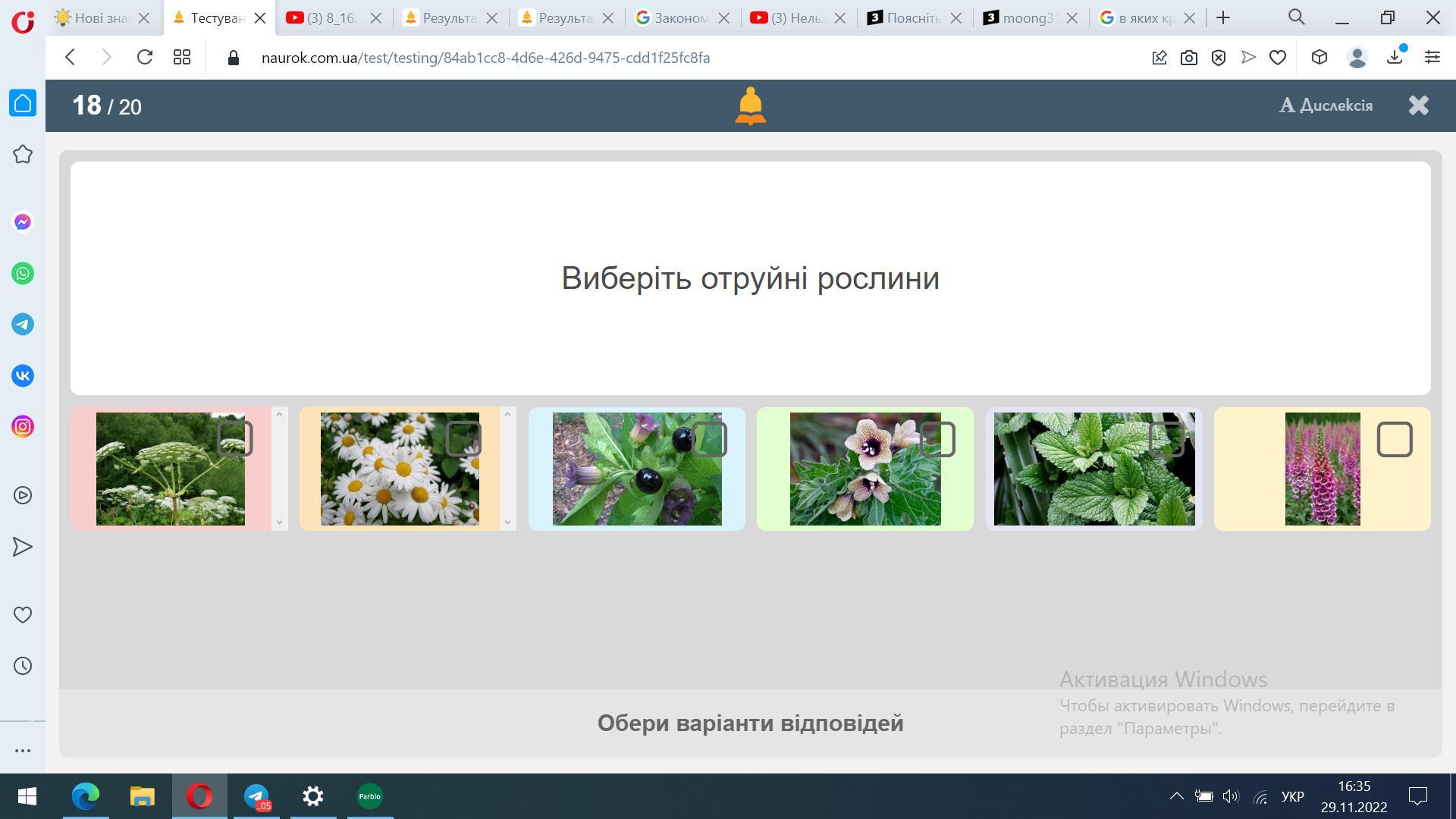Screen dimensions: 1456x819
Task: Go to Opera start page home icon
Action: pyautogui.click(x=23, y=103)
